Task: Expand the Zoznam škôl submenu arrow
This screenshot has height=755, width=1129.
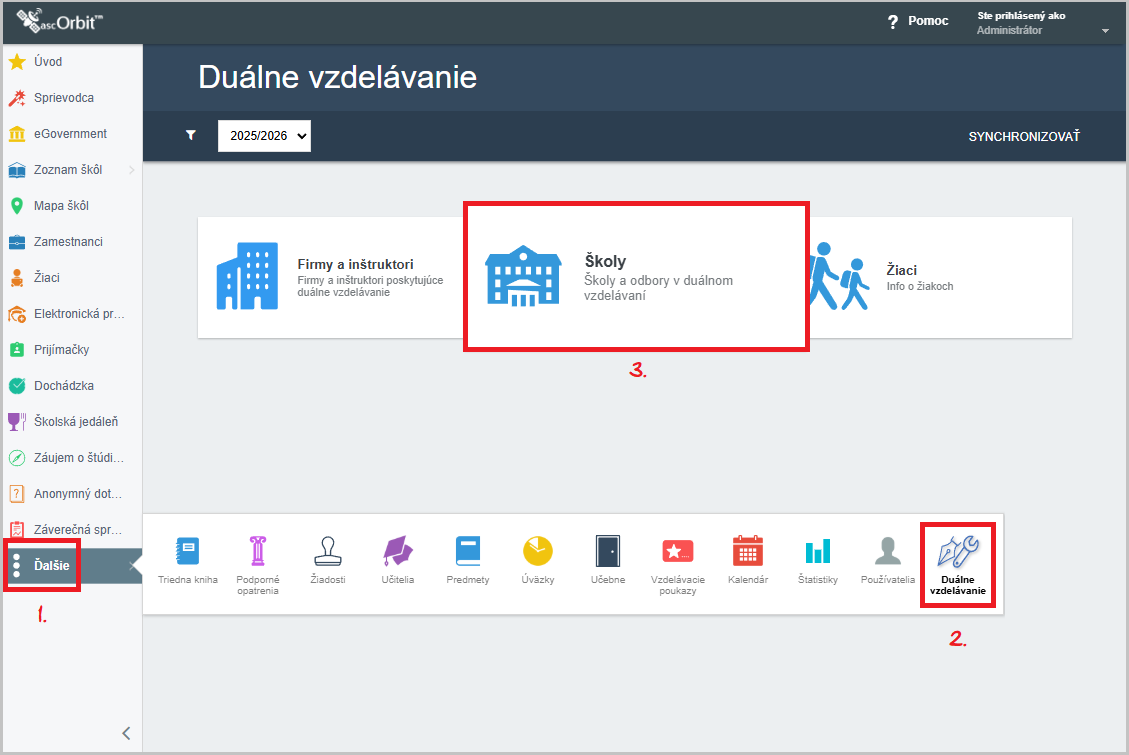Action: (x=132, y=170)
